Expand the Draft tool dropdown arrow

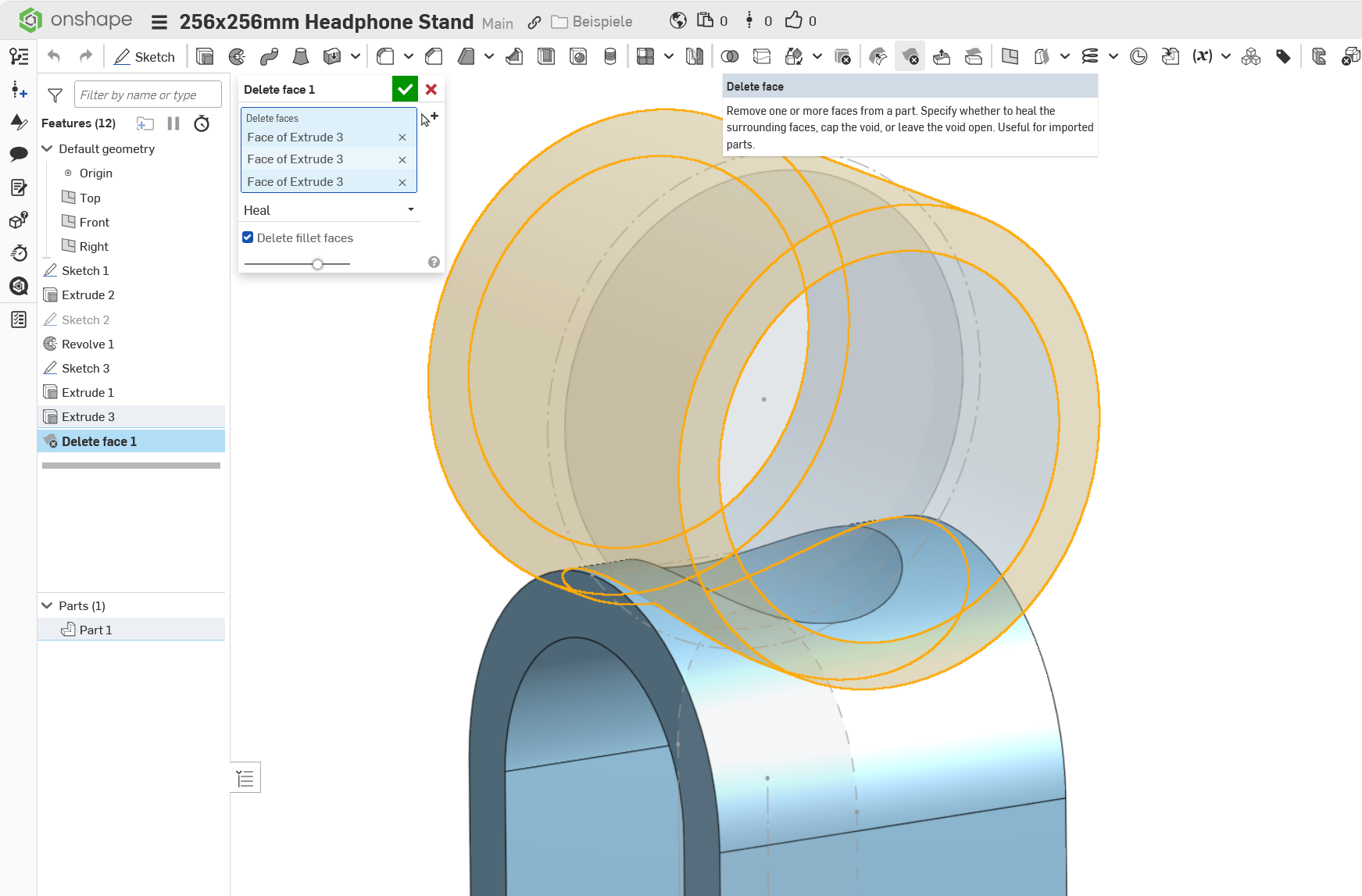tap(489, 56)
